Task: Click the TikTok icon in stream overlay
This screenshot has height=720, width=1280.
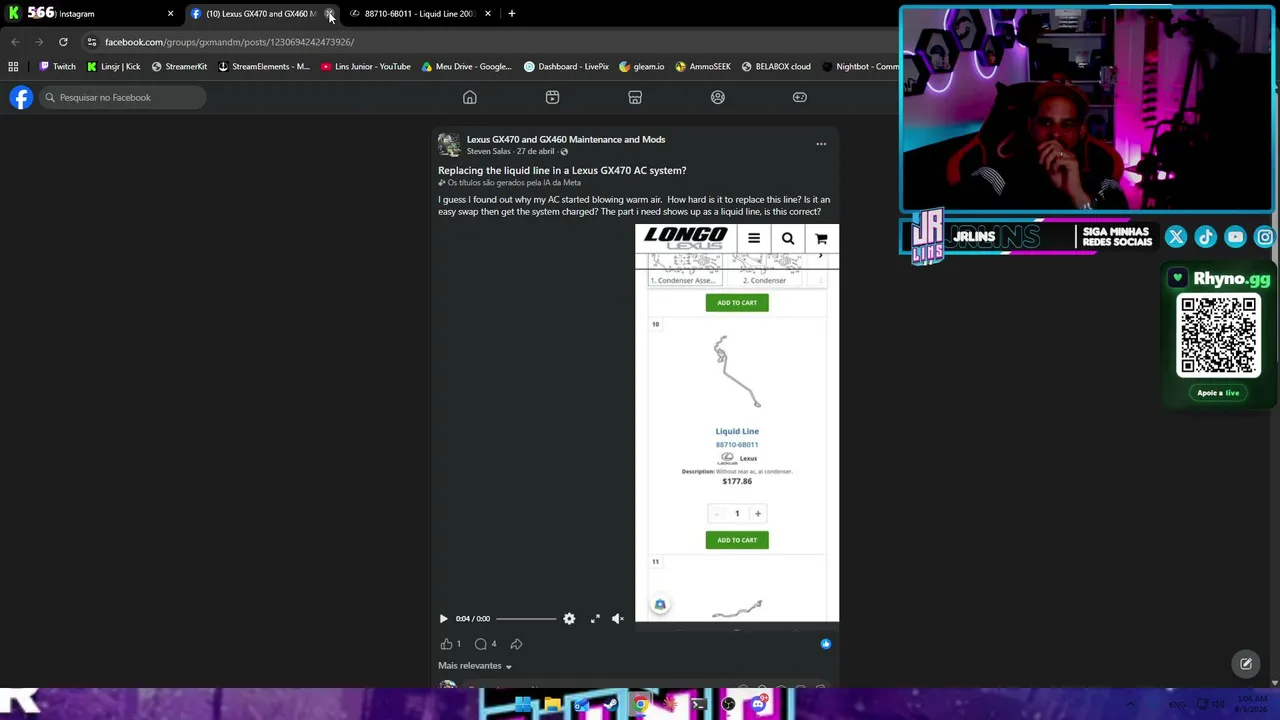Action: [1206, 237]
